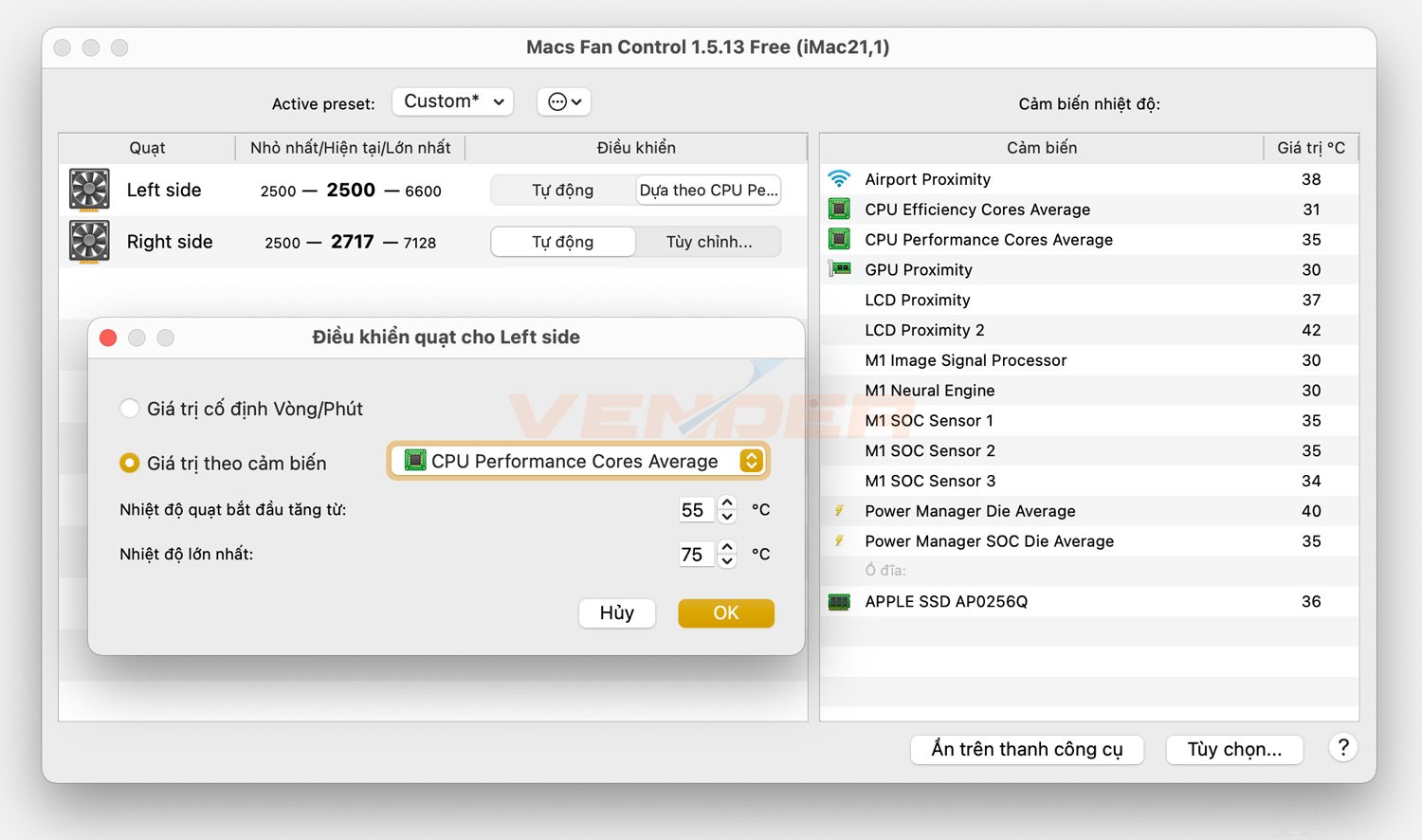Image resolution: width=1422 pixels, height=840 pixels.
Task: Open Tùy chọn... preferences button
Action: (x=1234, y=749)
